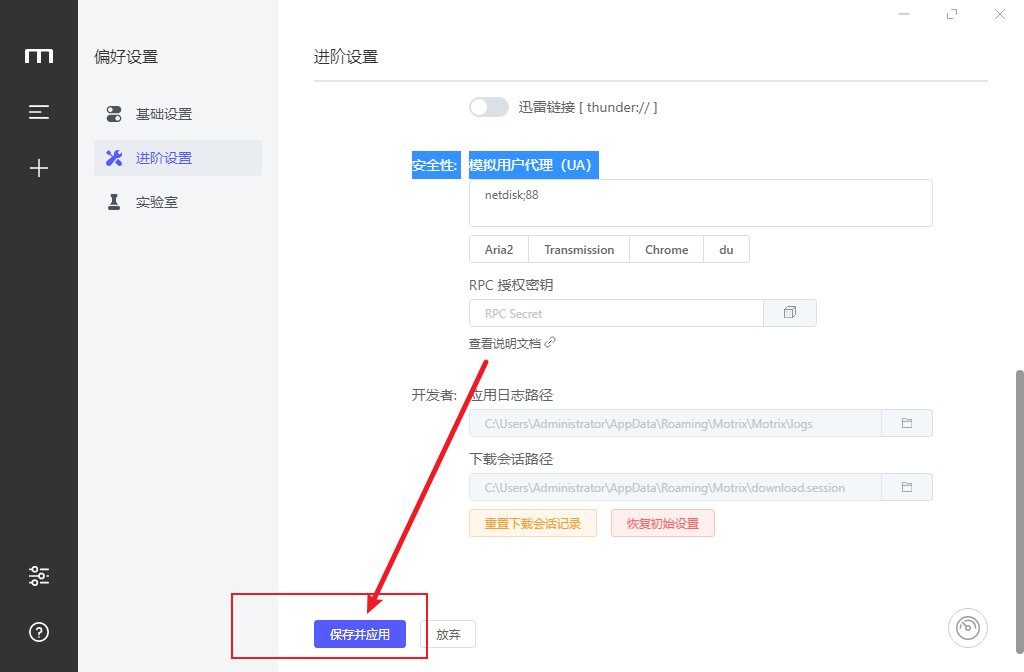Open download session path folder icon

(x=907, y=487)
